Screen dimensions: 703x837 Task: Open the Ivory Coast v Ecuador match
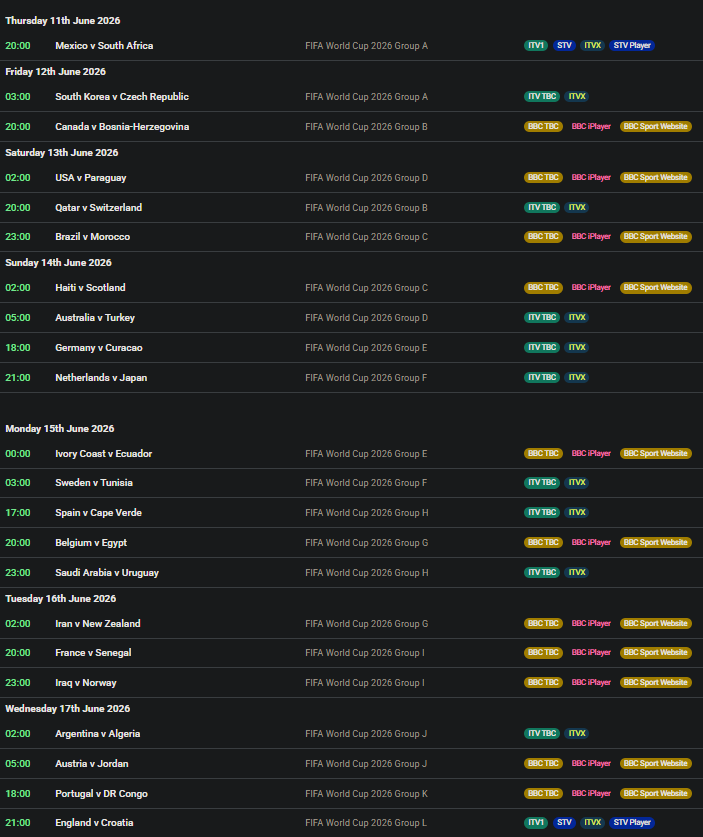(104, 454)
